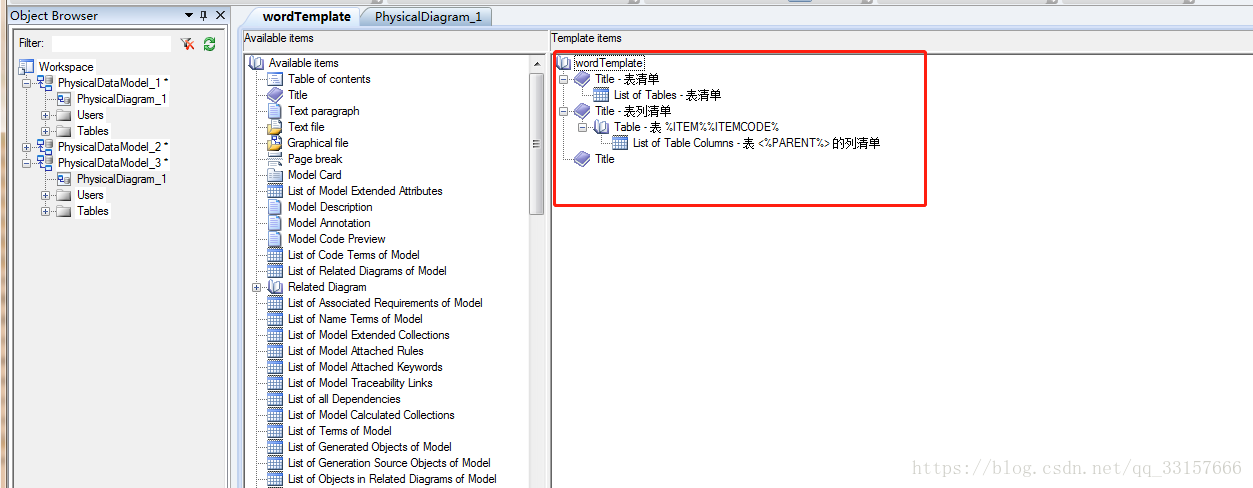Switch to the PhysicalDiagram_1 tab
Image resolution: width=1253 pixels, height=488 pixels.
pyautogui.click(x=428, y=17)
